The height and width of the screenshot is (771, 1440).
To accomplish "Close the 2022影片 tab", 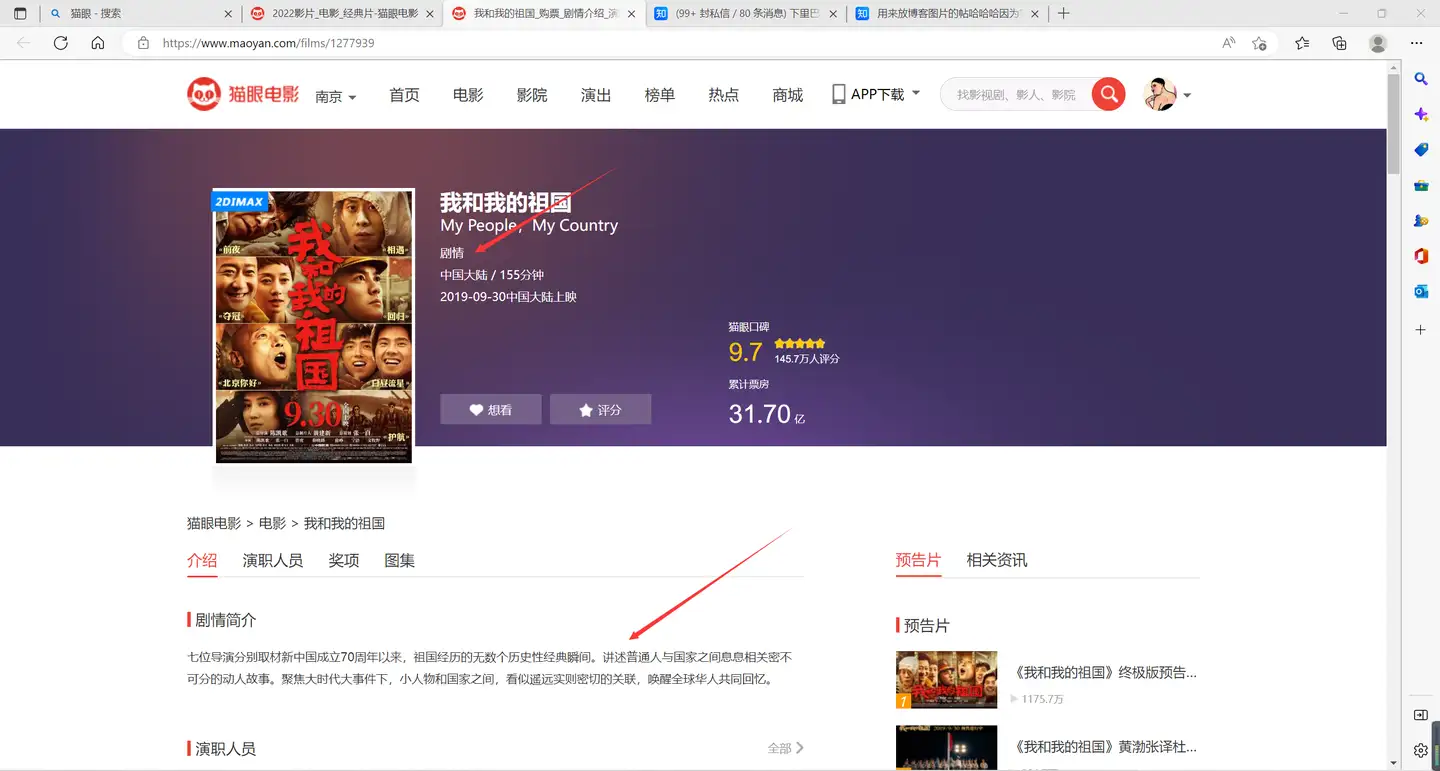I will pos(430,14).
